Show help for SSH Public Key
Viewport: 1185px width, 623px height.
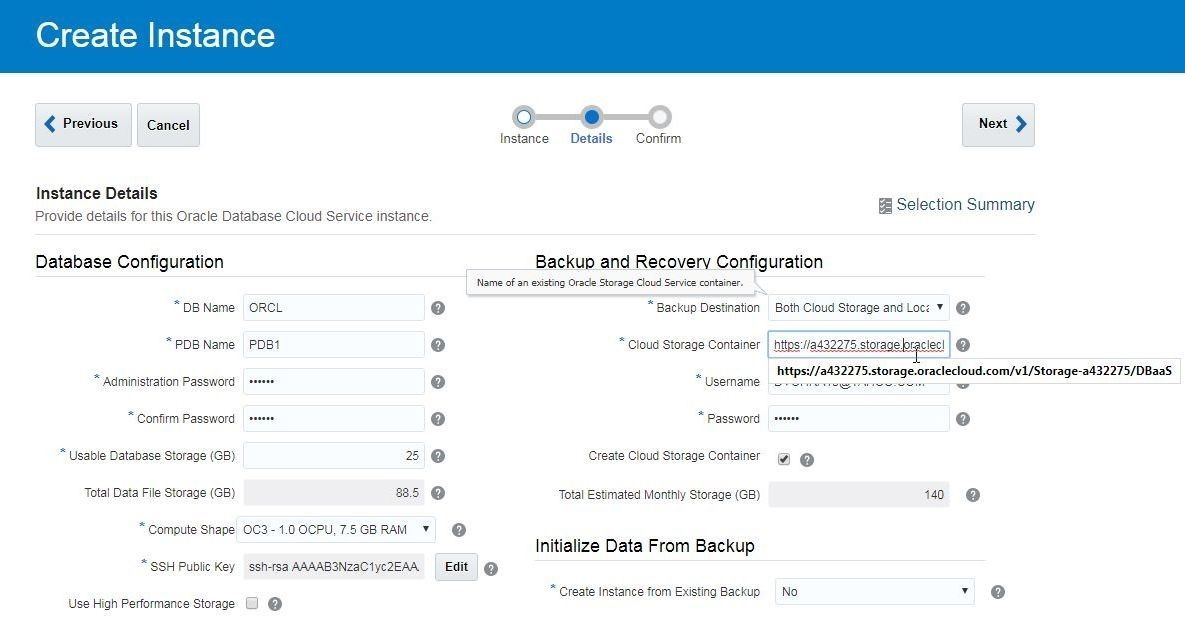tap(490, 569)
